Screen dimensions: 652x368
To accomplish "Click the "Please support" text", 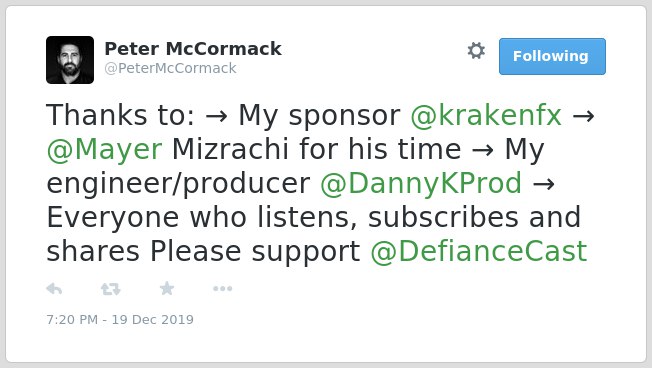I will pyautogui.click(x=255, y=252).
